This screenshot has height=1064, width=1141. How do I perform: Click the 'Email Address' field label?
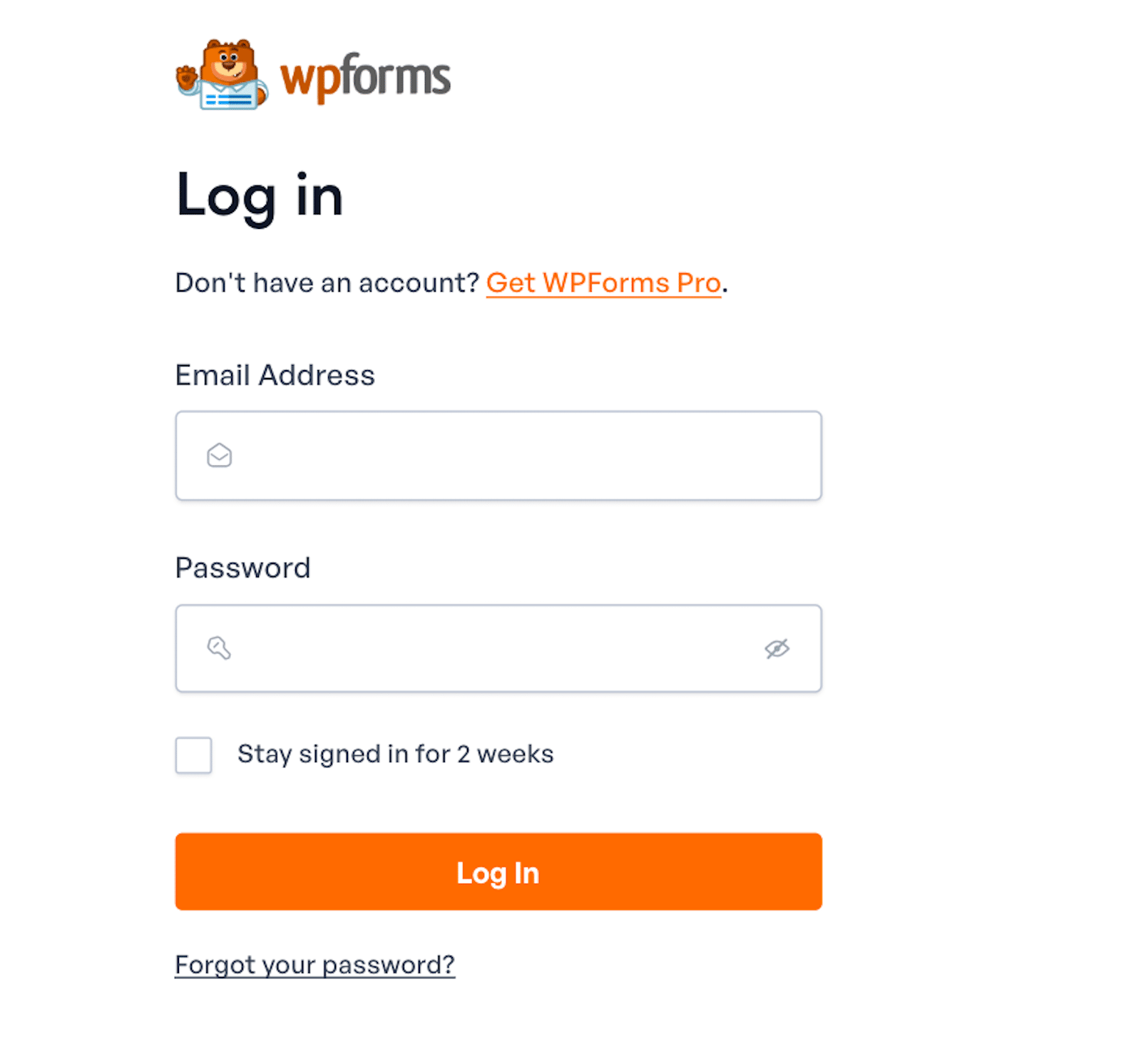pos(275,375)
